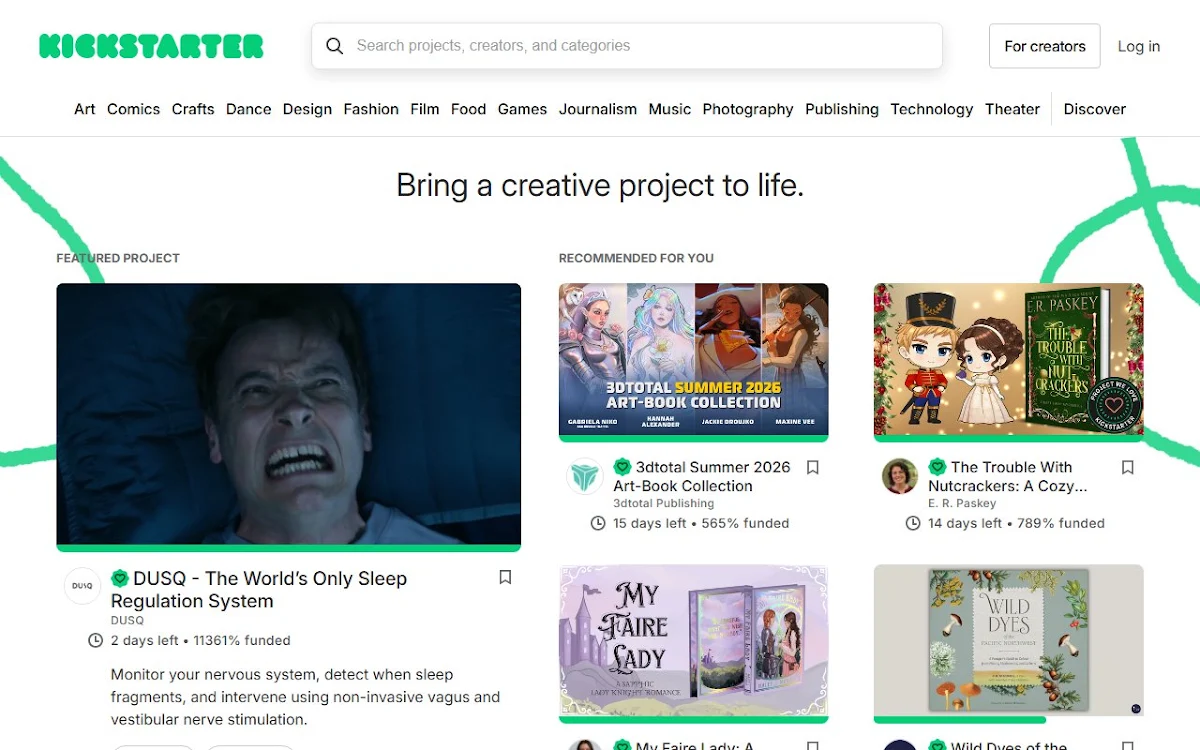Click clock icon next to 2 days left
The width and height of the screenshot is (1200, 750).
coord(96,640)
